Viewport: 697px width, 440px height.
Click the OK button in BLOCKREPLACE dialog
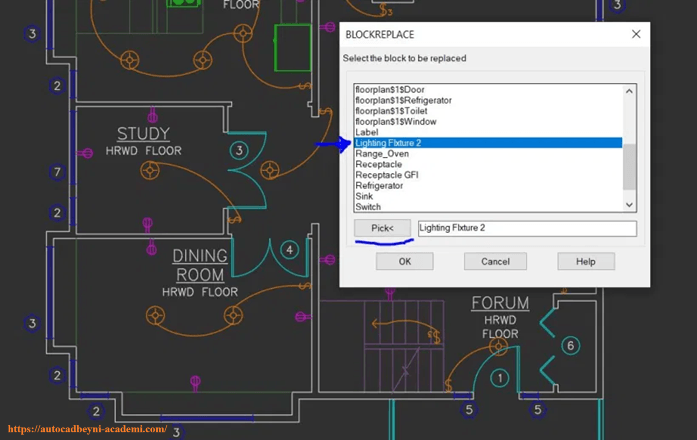click(x=405, y=261)
